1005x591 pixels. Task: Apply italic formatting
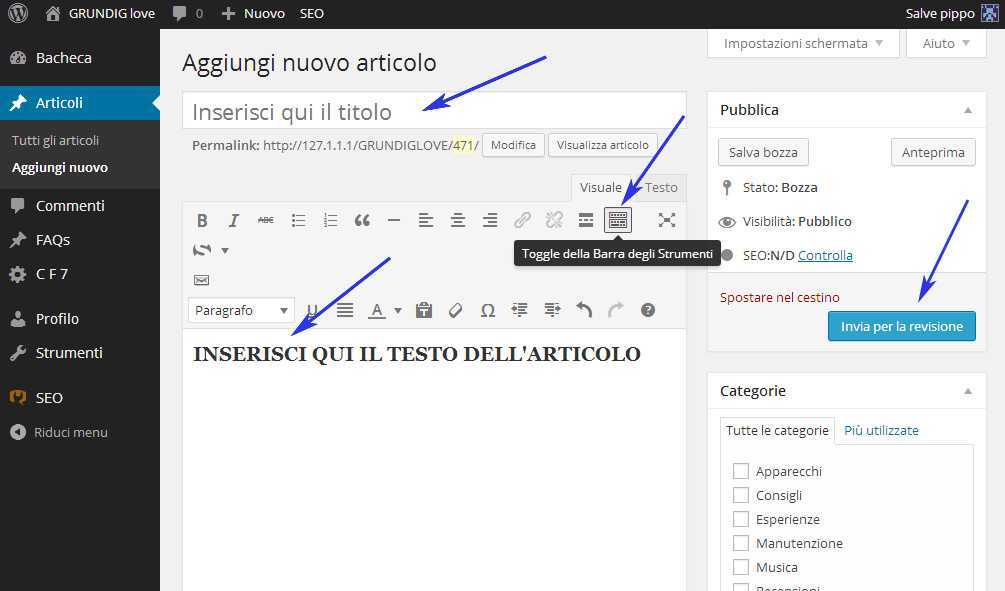coord(234,221)
